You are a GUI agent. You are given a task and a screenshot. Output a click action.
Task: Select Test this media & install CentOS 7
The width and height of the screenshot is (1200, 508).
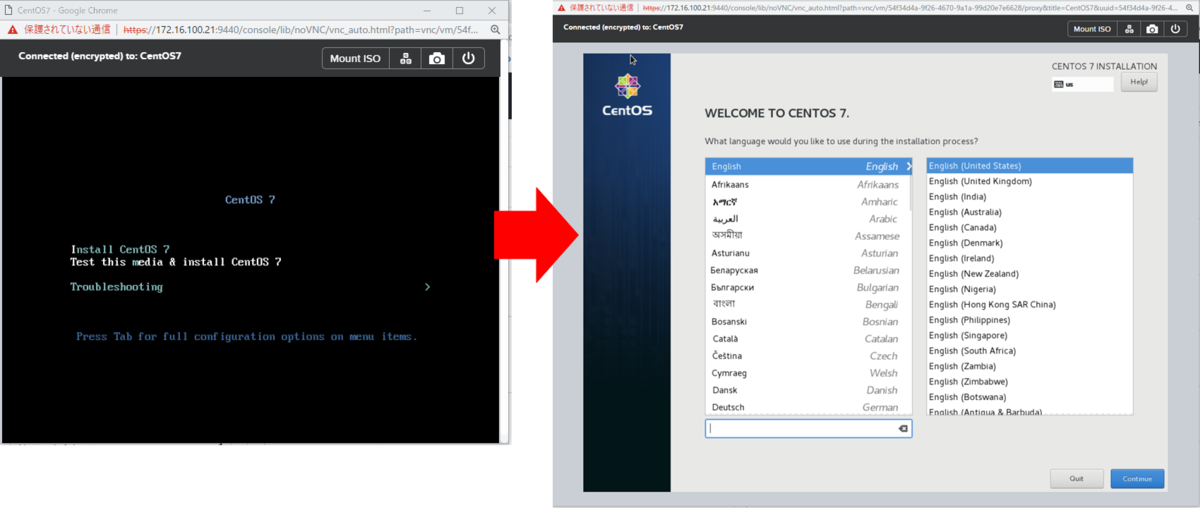point(176,262)
